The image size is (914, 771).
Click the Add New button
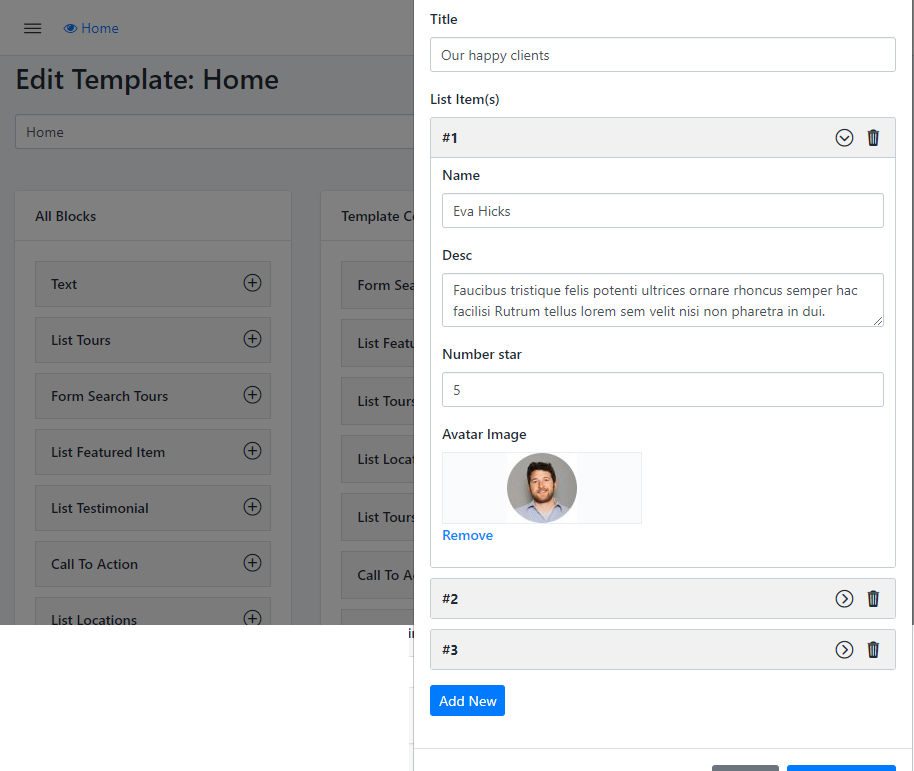pos(467,701)
